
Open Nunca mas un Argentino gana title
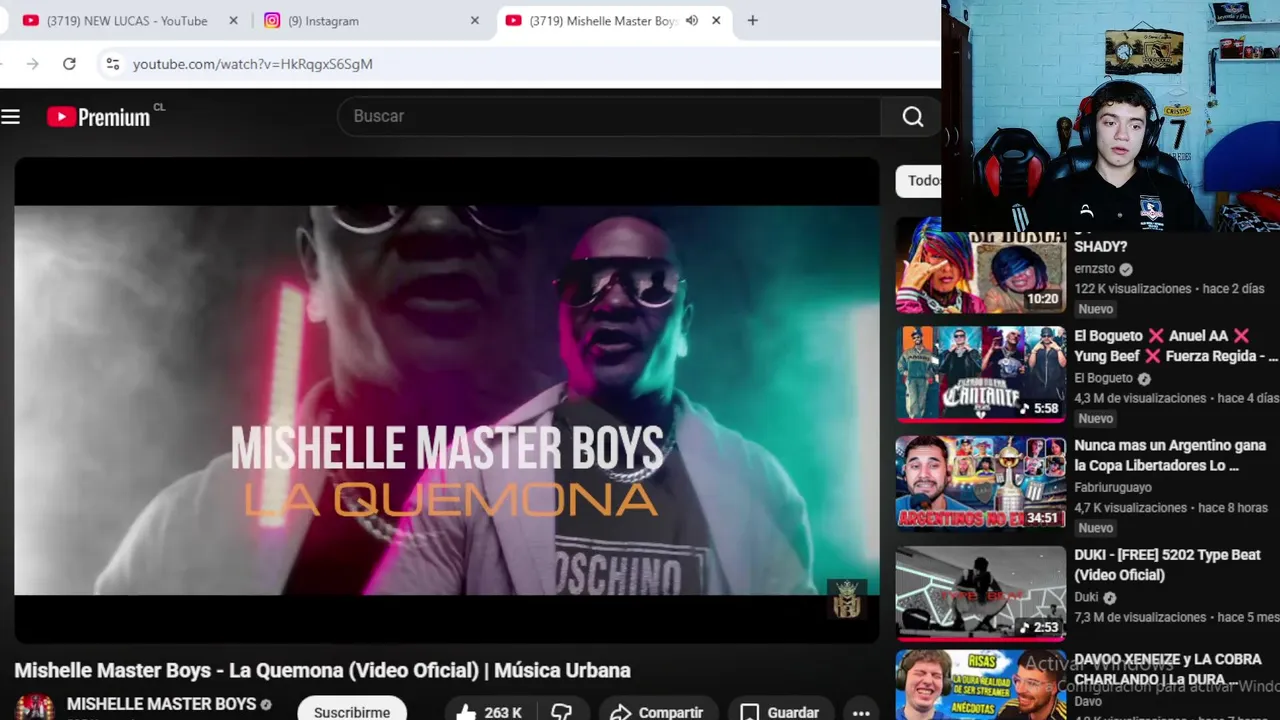click(x=1170, y=455)
